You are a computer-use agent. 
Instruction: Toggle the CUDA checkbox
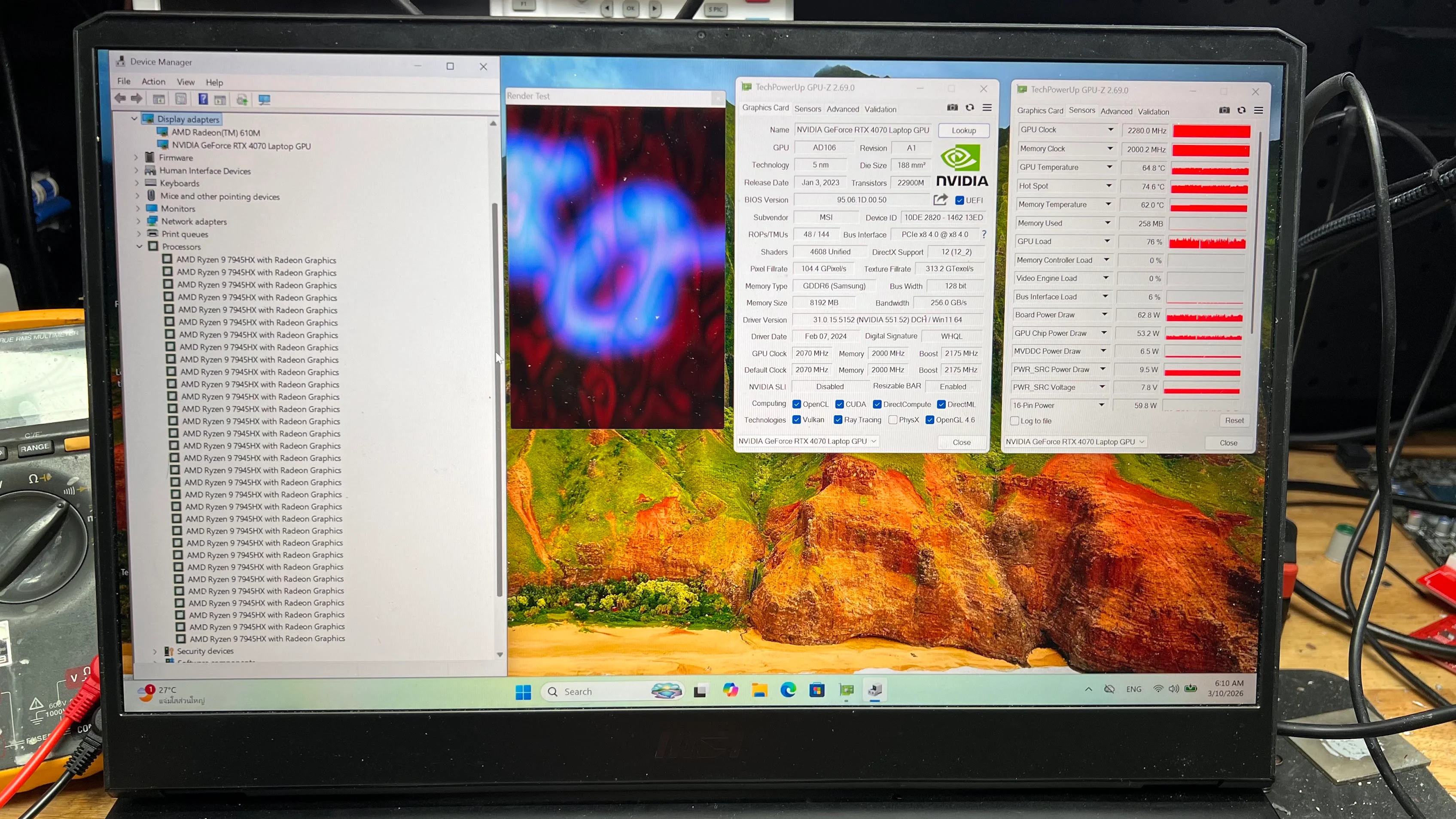(839, 404)
